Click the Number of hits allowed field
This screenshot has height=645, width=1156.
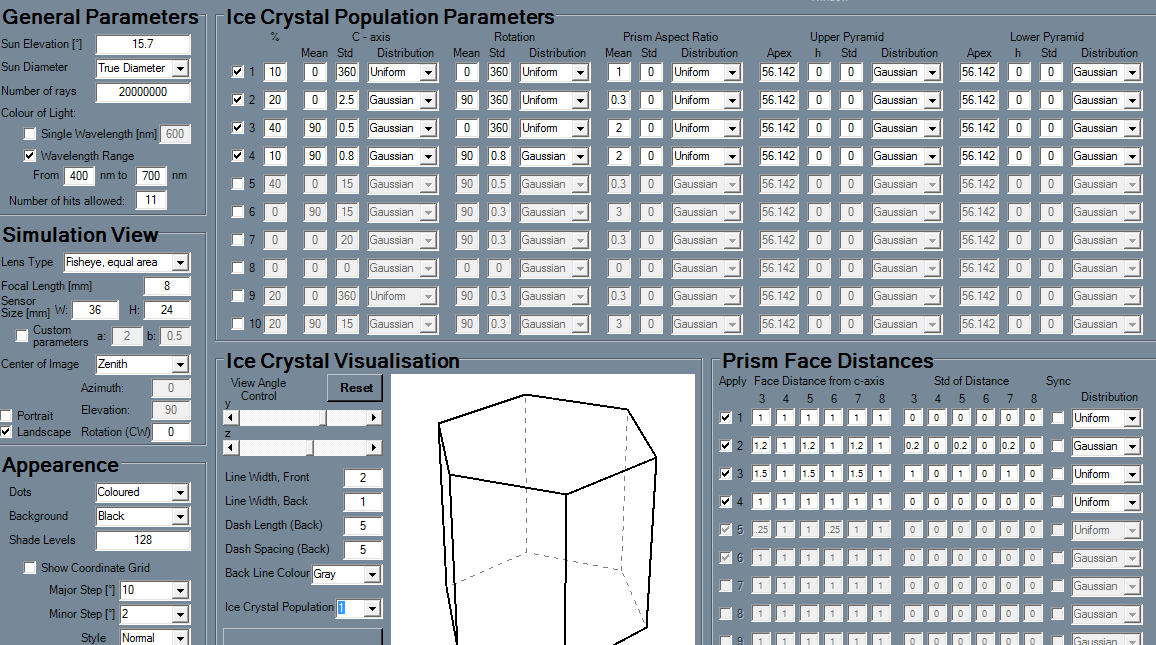pos(151,201)
